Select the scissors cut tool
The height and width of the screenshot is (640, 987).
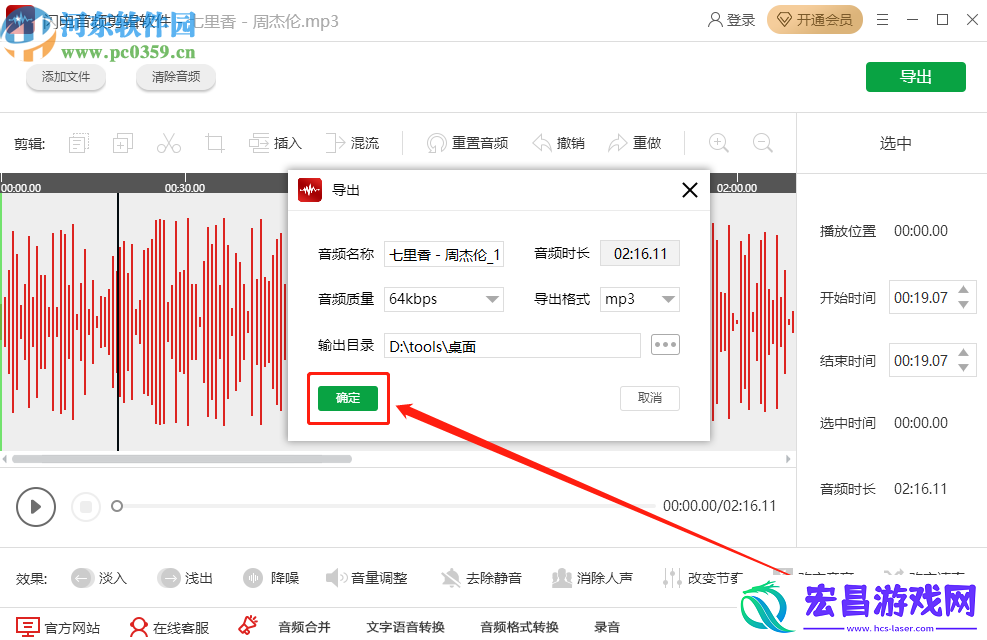(169, 143)
